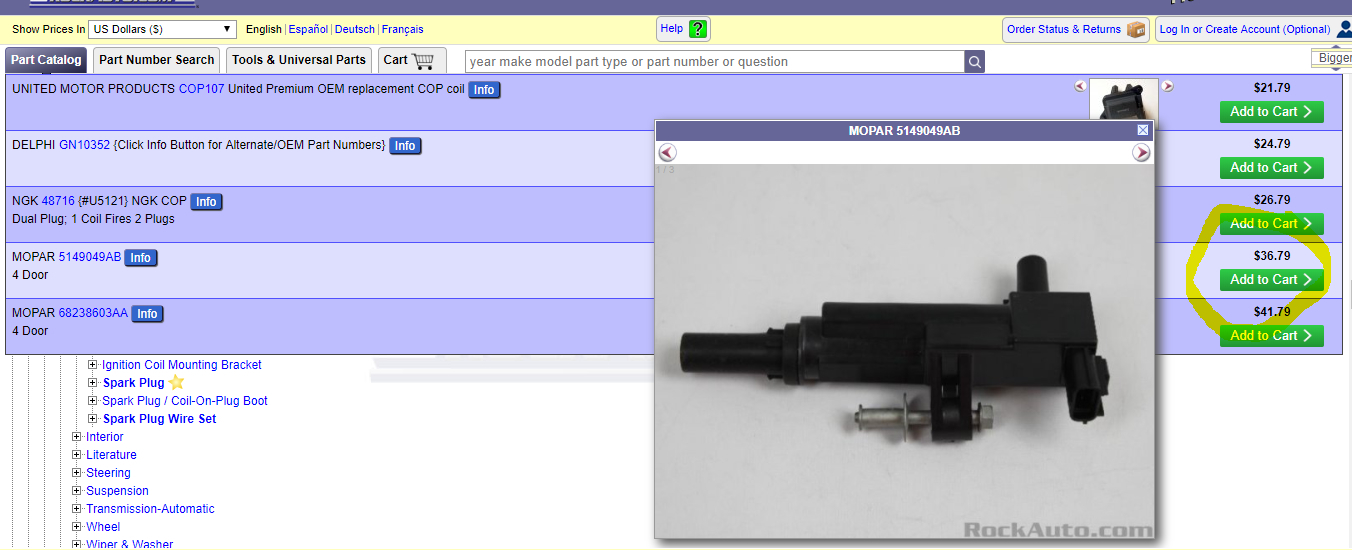Image resolution: width=1352 pixels, height=550 pixels.
Task: Expand the Spark Plug tree node
Action: (x=93, y=383)
